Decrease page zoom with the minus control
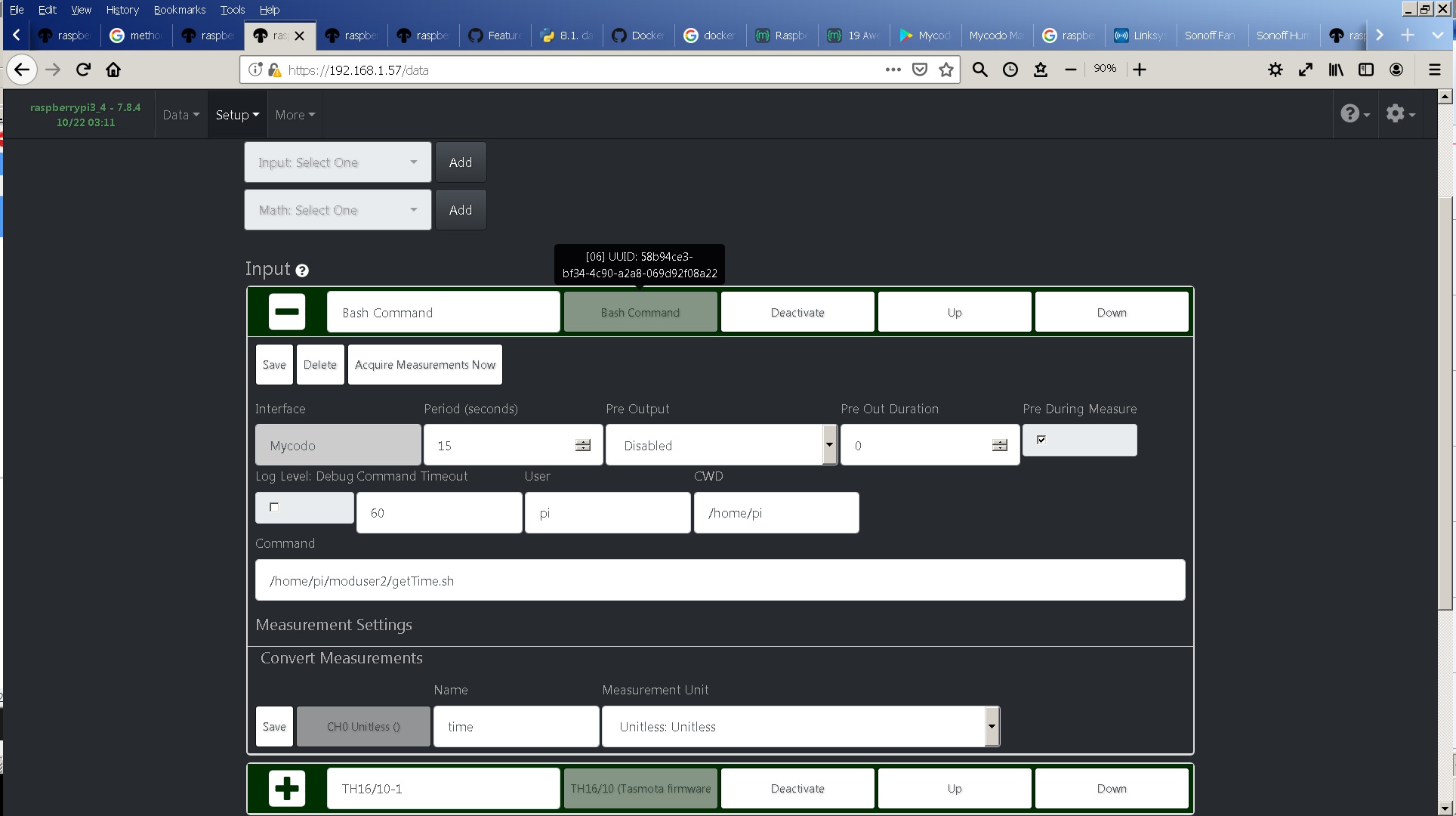 pos(1070,70)
